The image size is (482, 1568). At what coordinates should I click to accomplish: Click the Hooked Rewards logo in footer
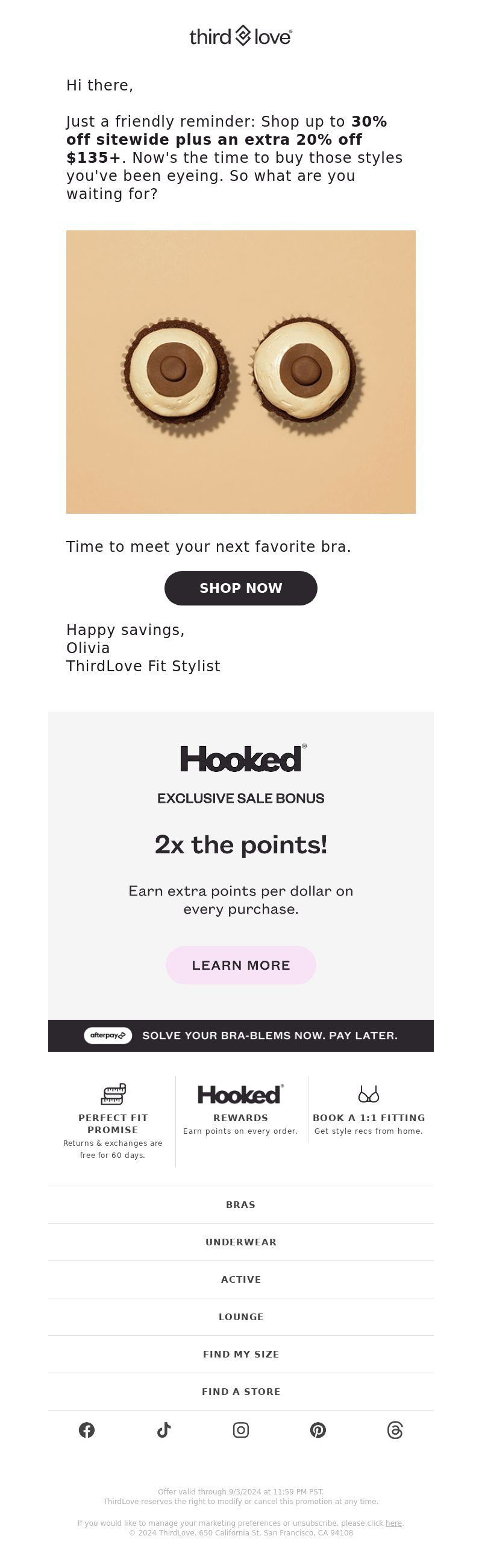[240, 1094]
